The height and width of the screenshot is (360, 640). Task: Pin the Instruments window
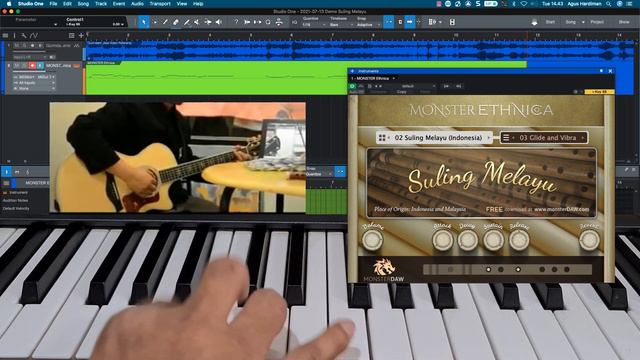click(601, 71)
